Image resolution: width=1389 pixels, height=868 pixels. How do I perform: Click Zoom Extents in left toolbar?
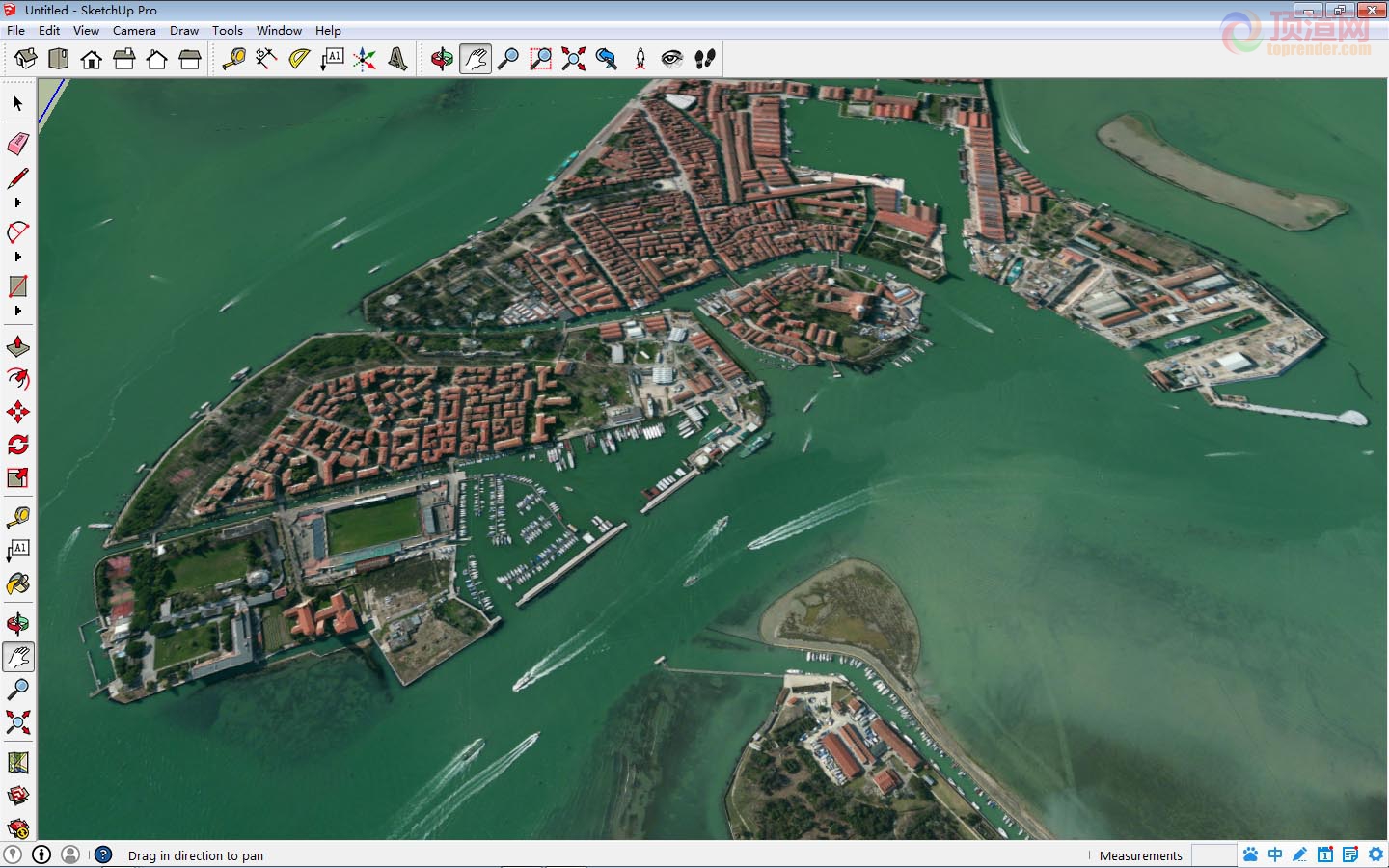[18, 722]
